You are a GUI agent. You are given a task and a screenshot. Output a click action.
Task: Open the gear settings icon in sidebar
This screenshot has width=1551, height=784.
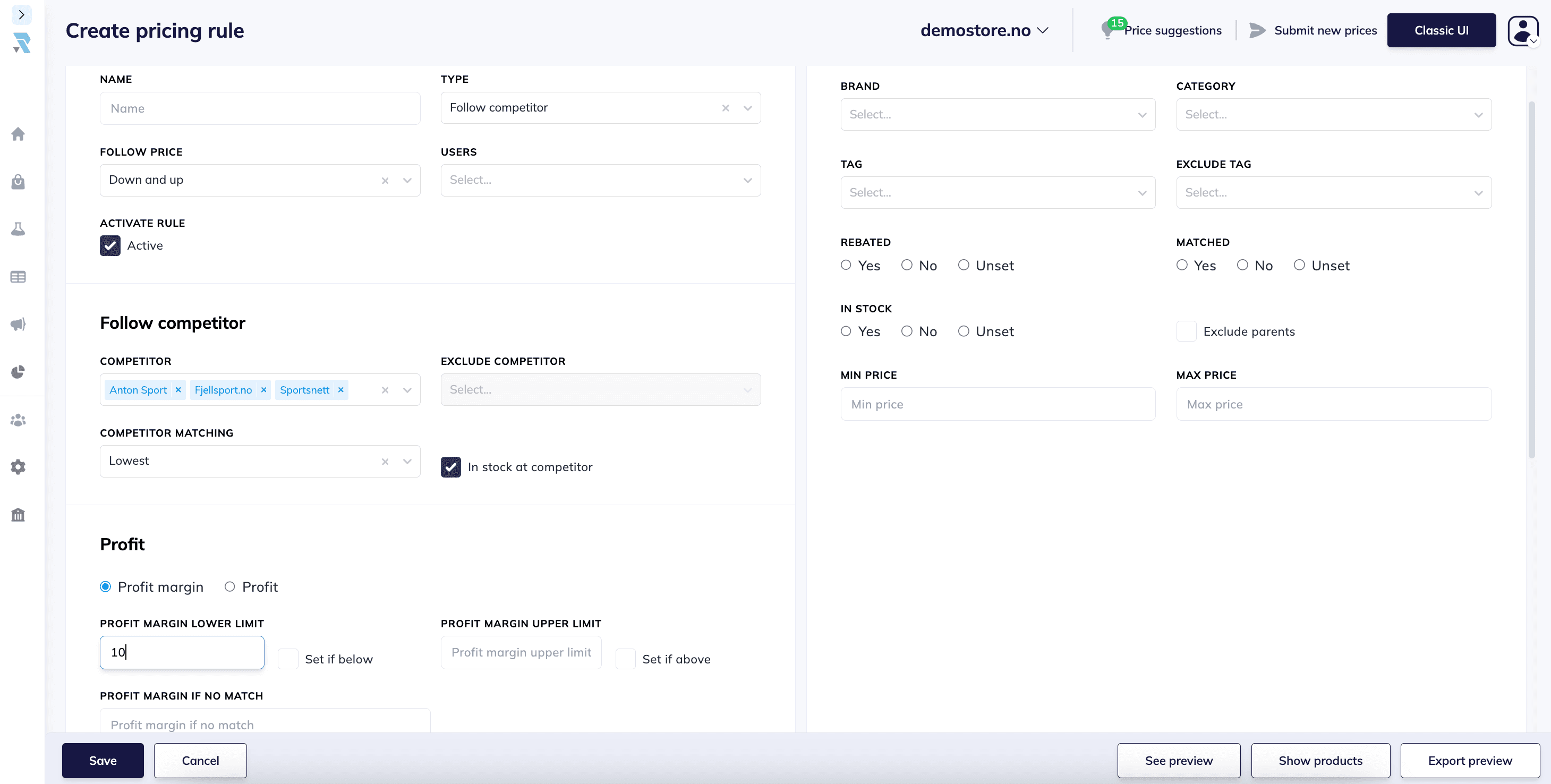(18, 467)
